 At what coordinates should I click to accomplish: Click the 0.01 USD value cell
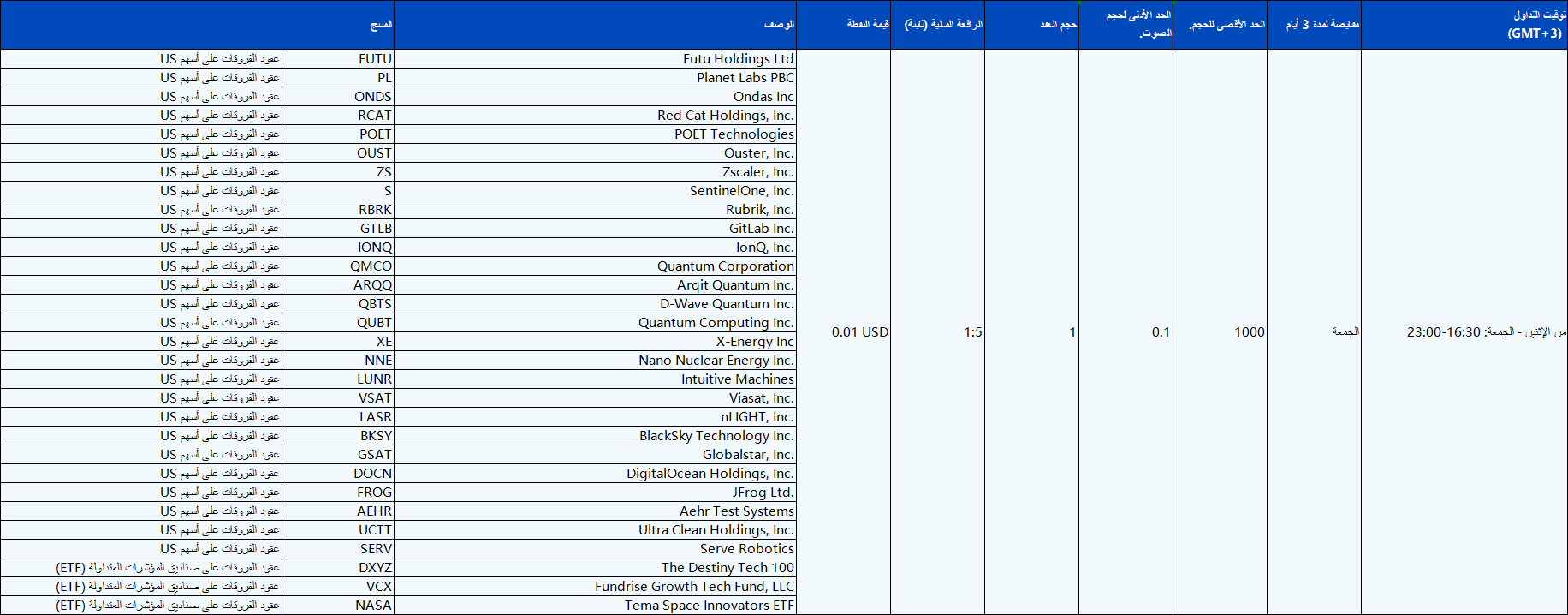pos(844,332)
